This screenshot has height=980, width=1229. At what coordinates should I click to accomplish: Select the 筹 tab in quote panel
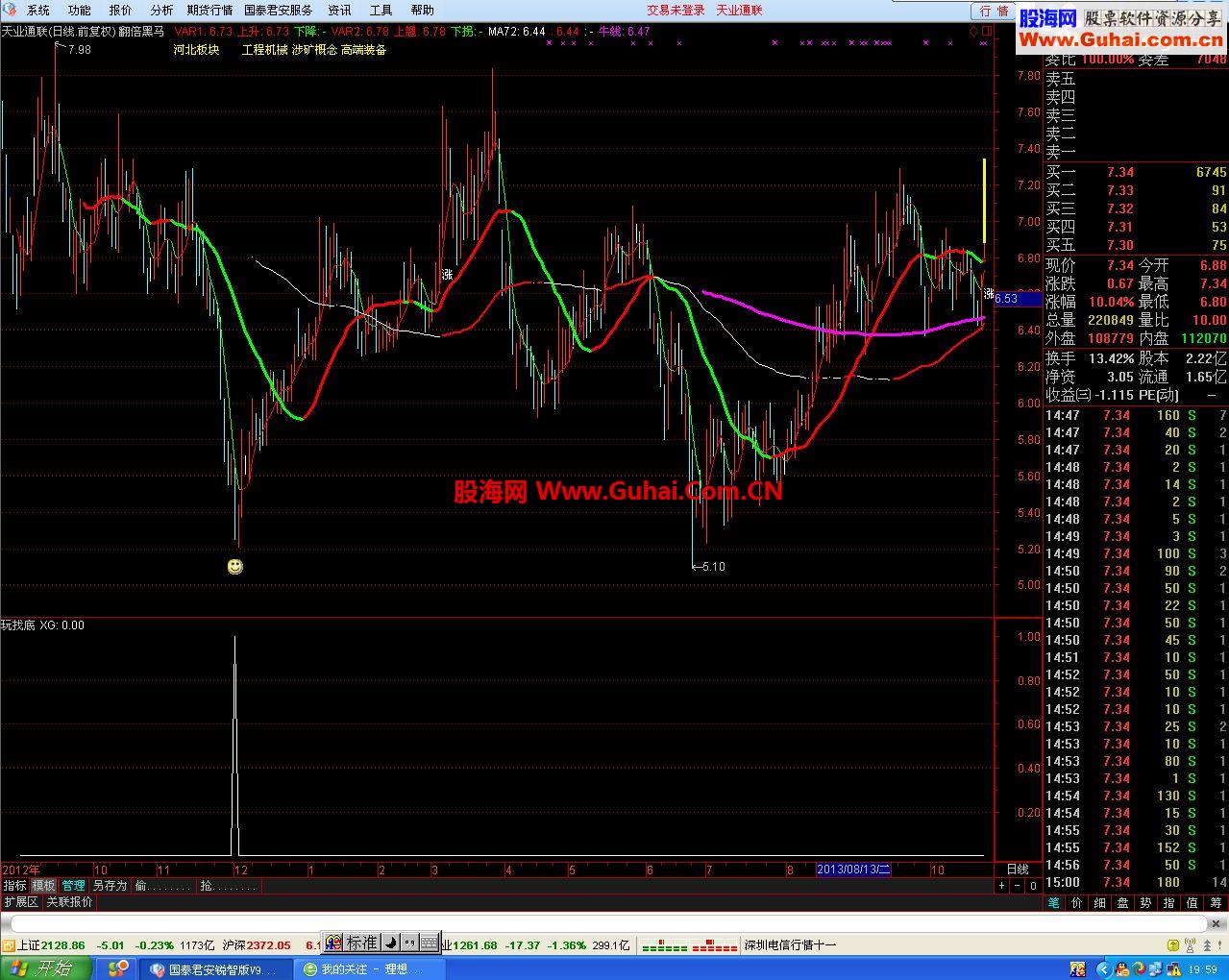(1216, 902)
